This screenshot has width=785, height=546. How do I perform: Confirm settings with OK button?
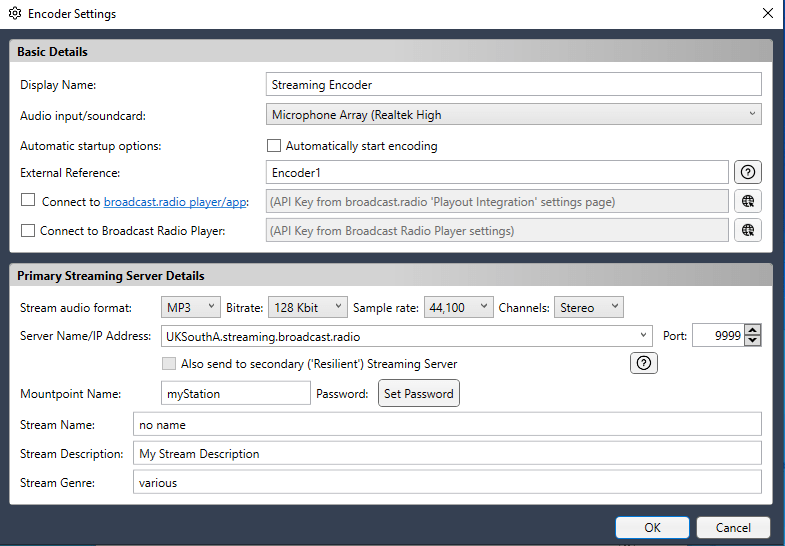(x=652, y=527)
